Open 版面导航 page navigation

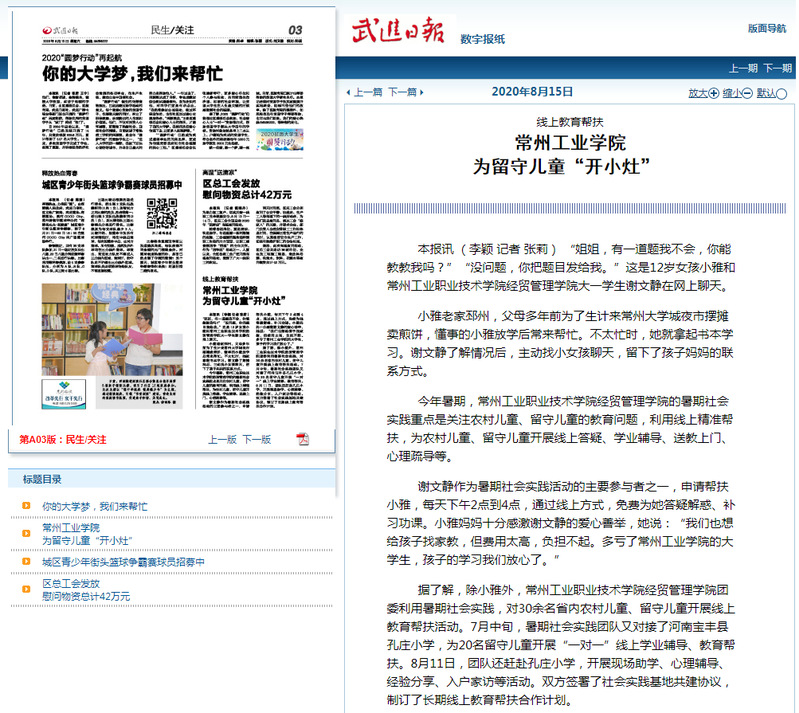click(767, 29)
